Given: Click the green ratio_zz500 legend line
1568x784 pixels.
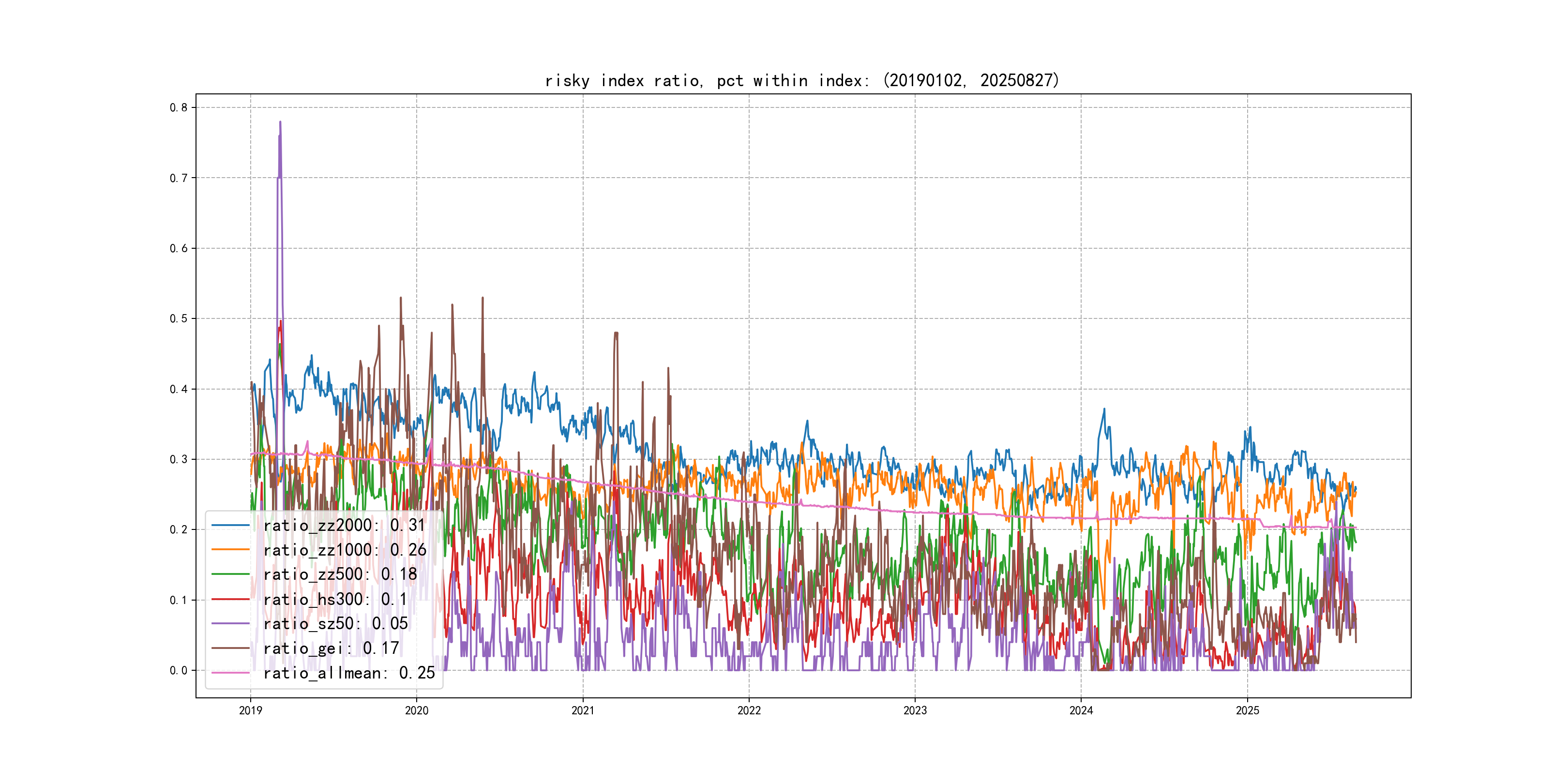Looking at the screenshot, I should point(230,574).
